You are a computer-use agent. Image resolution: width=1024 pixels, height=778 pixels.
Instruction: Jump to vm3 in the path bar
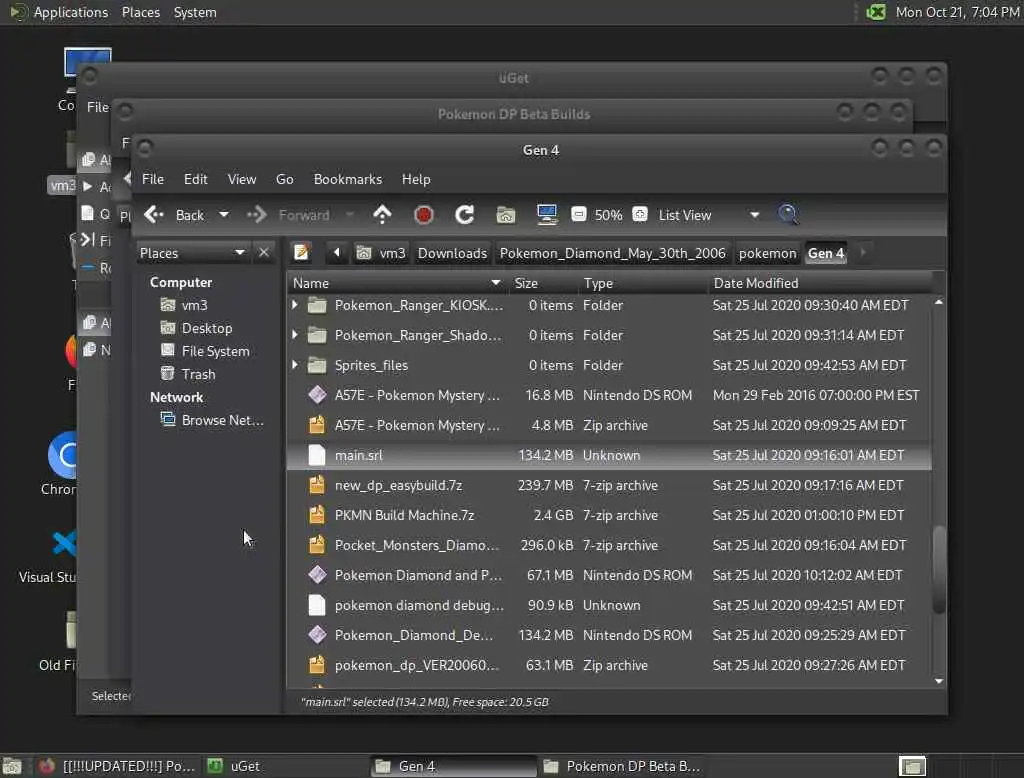383,253
